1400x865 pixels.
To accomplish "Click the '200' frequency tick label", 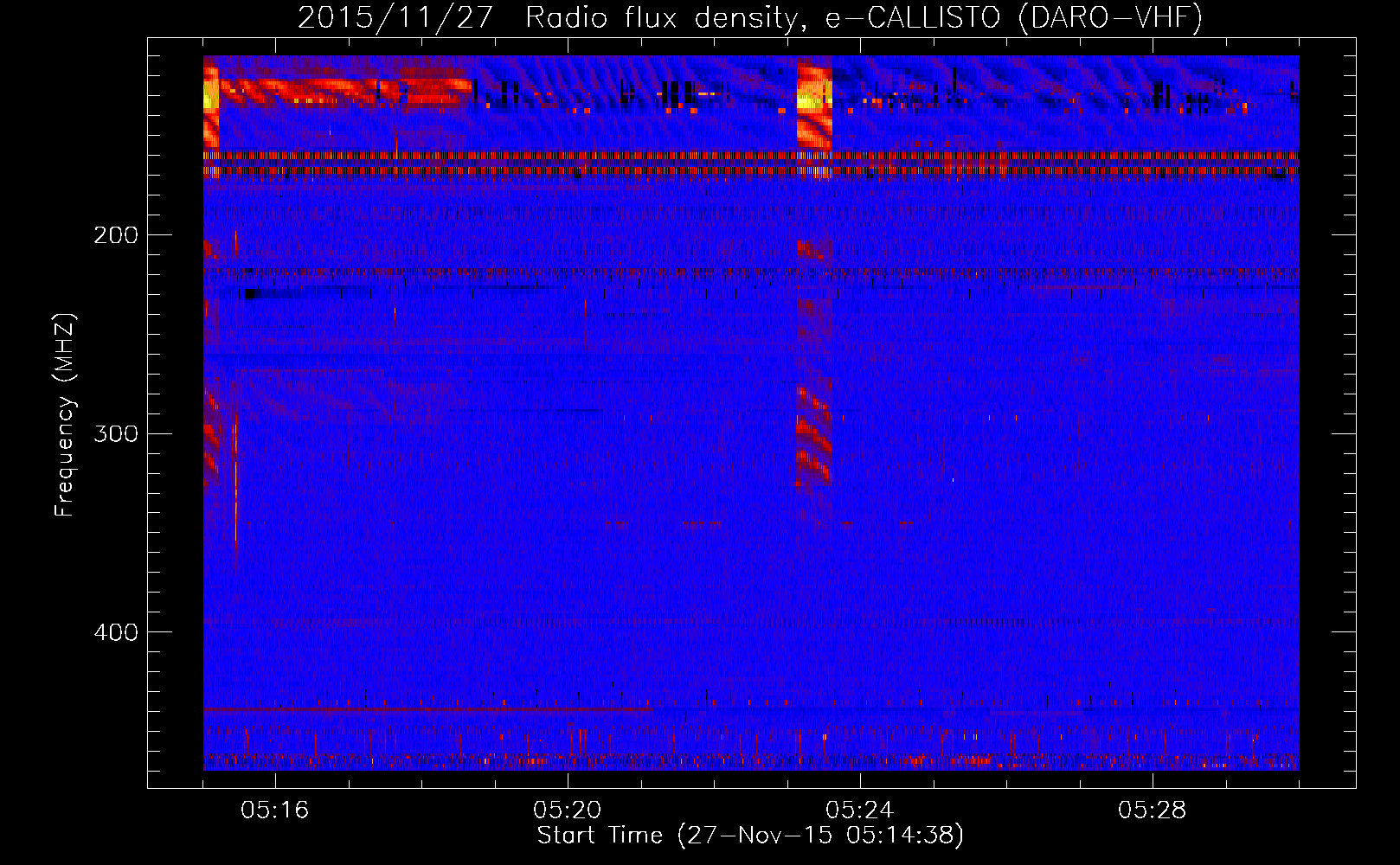I will coord(116,235).
